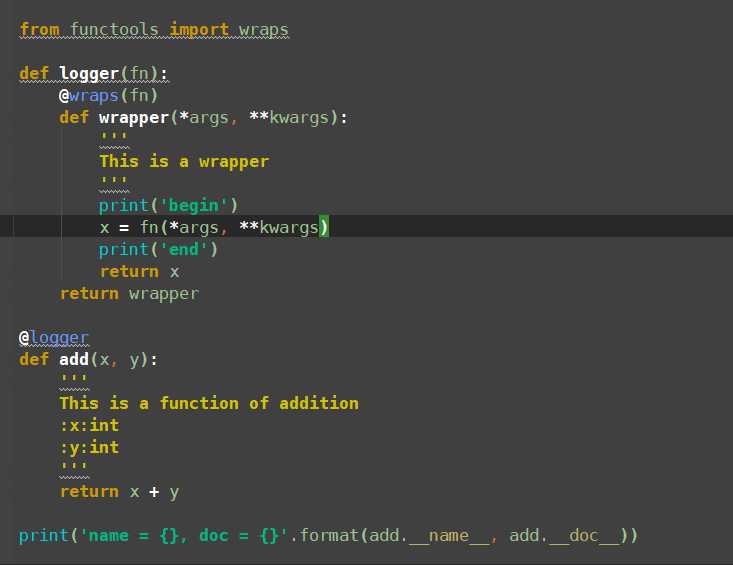733x565 pixels.
Task: Click the '@wraps(fn)' decorator
Action: tap(108, 95)
